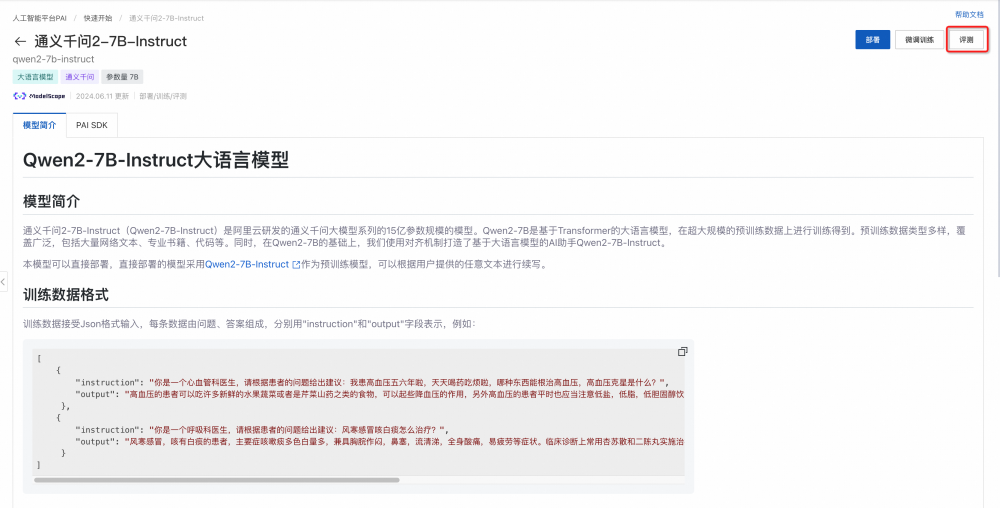This screenshot has width=1000, height=508.
Task: Click the 通义千问 tag
Action: [80, 76]
